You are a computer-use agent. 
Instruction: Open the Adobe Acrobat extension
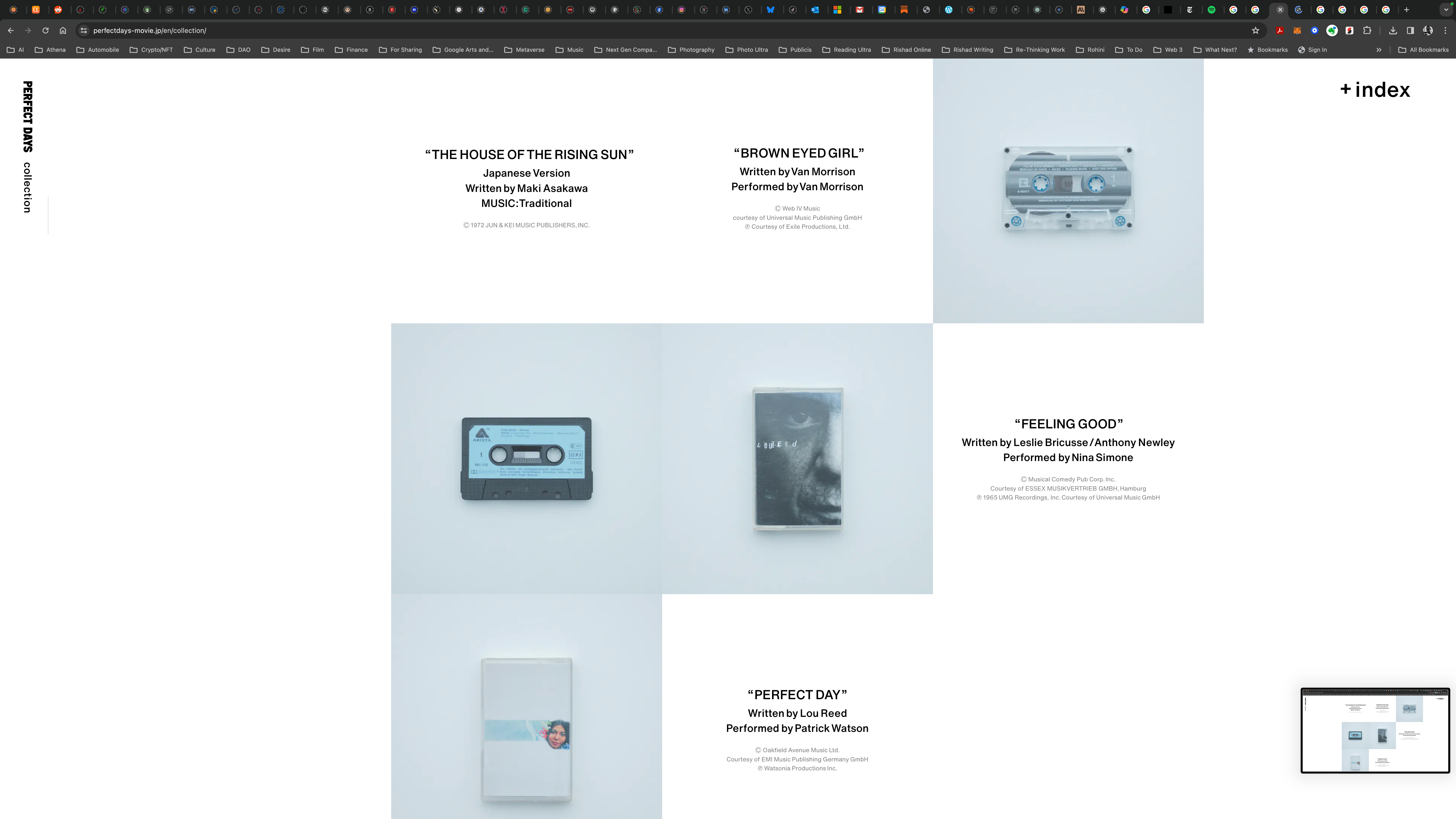(1280, 30)
